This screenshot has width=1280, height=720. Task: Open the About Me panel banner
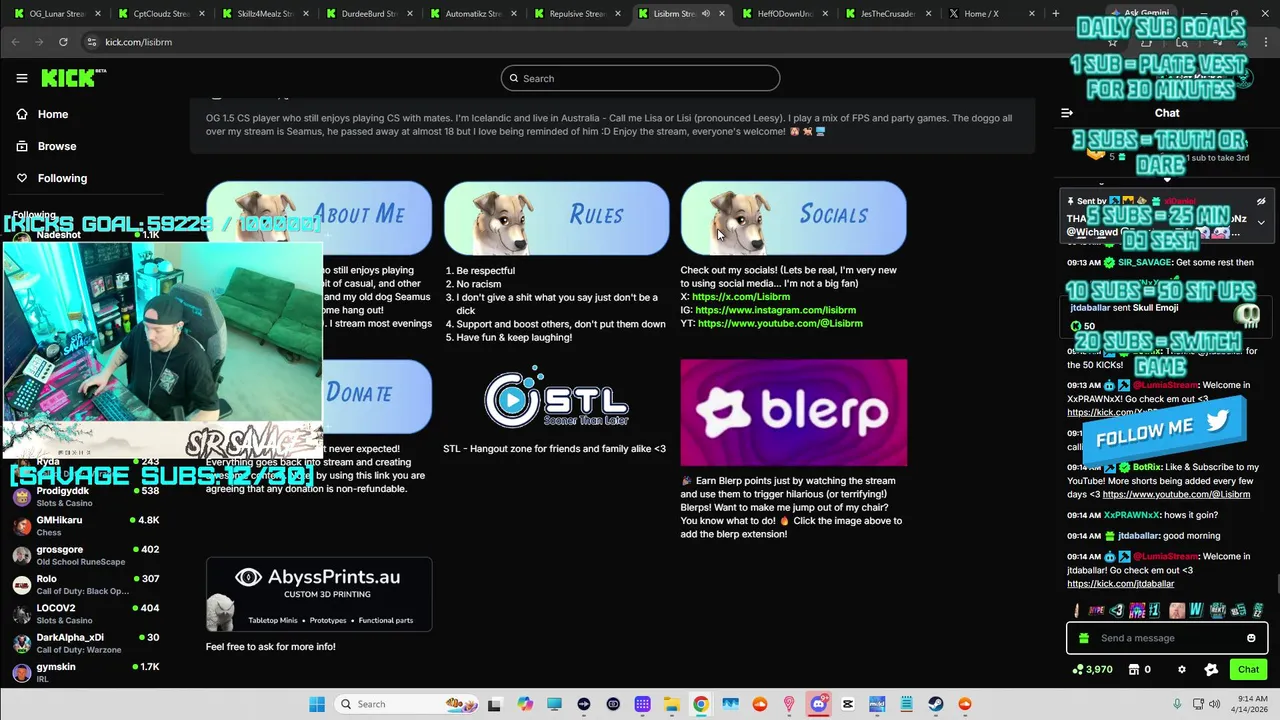(x=319, y=216)
